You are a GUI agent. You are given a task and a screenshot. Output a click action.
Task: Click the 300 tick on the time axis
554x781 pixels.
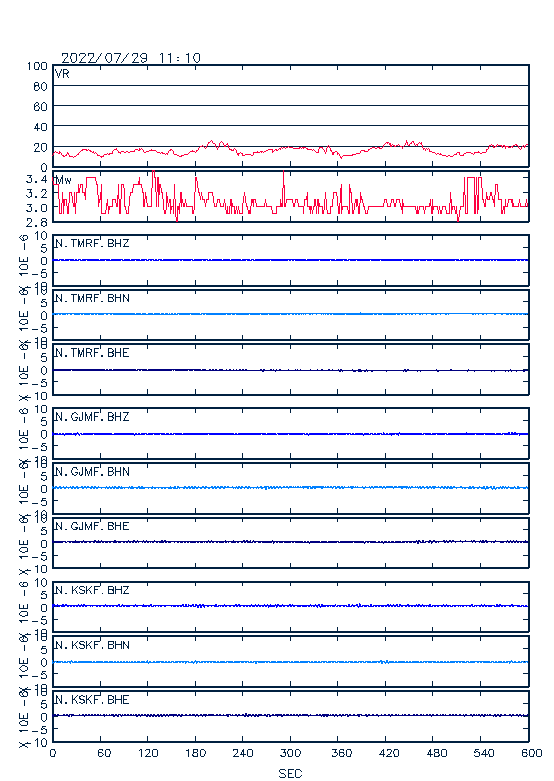[290, 753]
